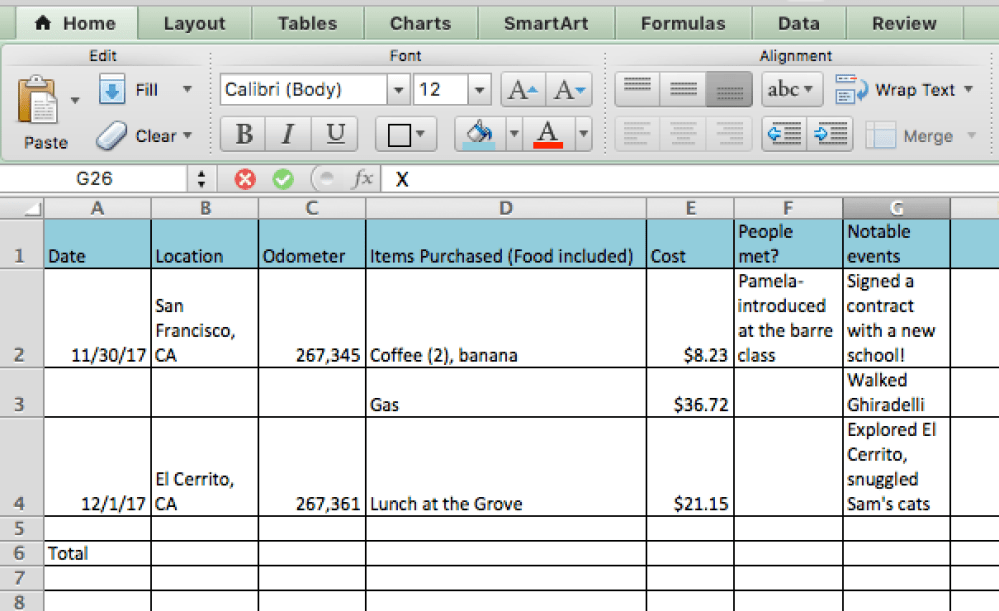The height and width of the screenshot is (611, 999).
Task: Decrease font size with smaller A icon
Action: (x=569, y=90)
